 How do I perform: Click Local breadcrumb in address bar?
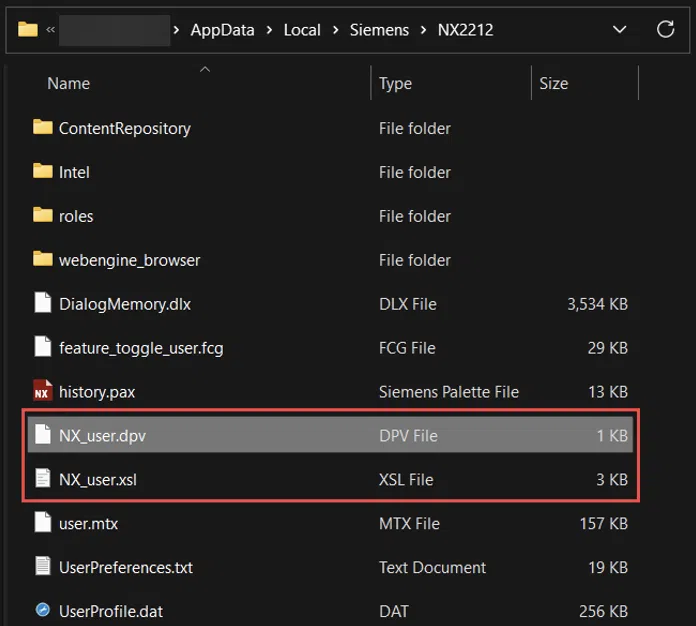(302, 30)
